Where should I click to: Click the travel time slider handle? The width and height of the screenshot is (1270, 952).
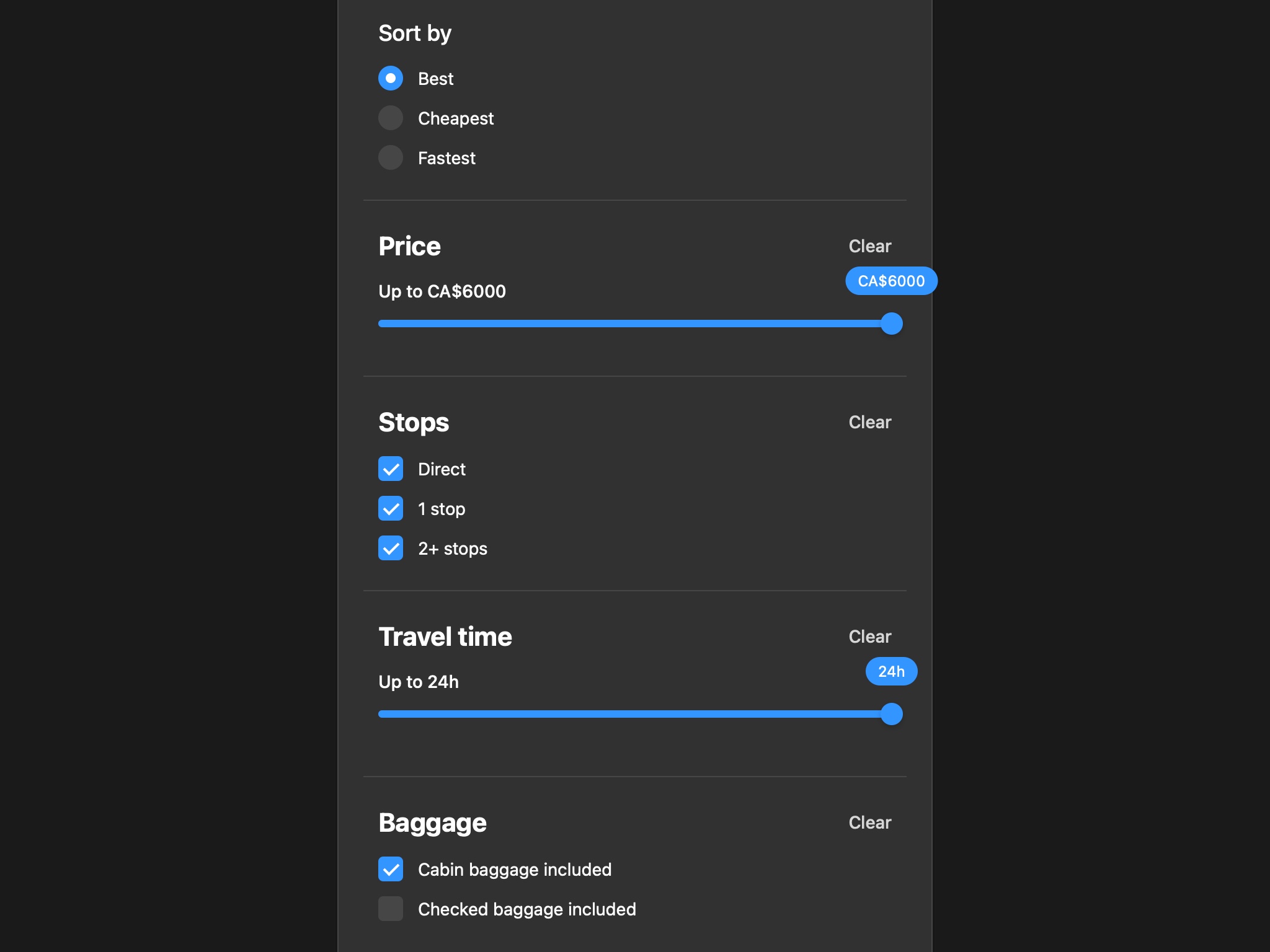click(x=892, y=714)
